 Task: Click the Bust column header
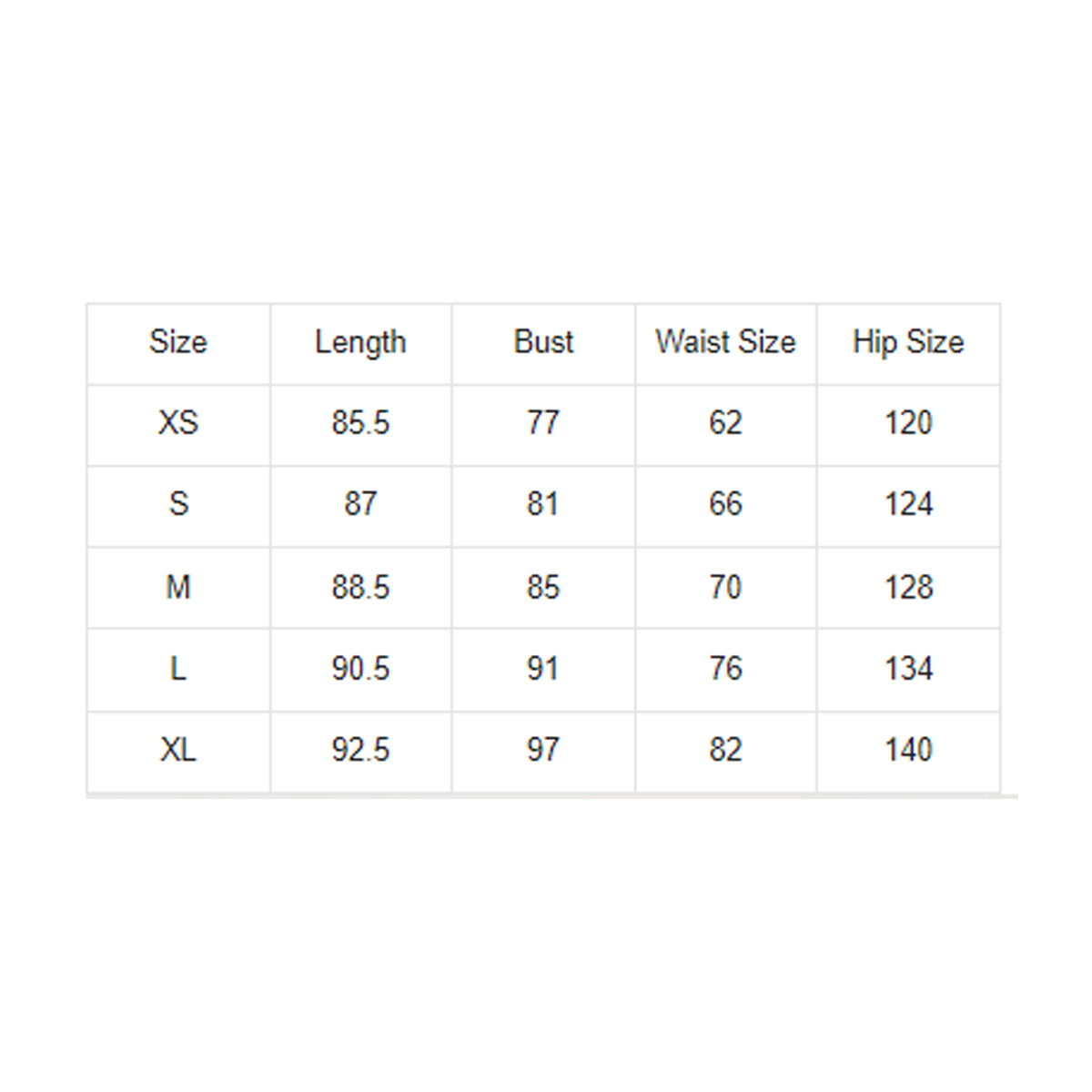[543, 342]
